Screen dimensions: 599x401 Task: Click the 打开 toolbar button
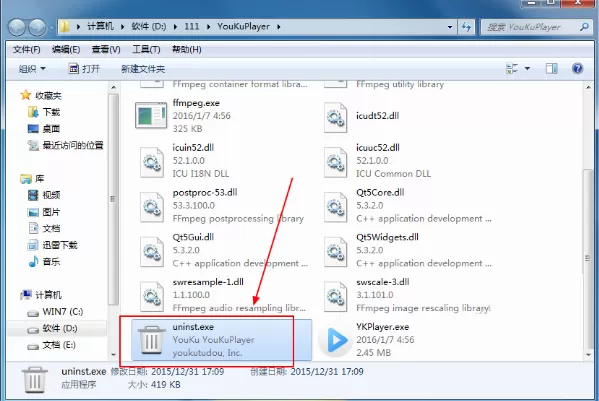[84, 69]
